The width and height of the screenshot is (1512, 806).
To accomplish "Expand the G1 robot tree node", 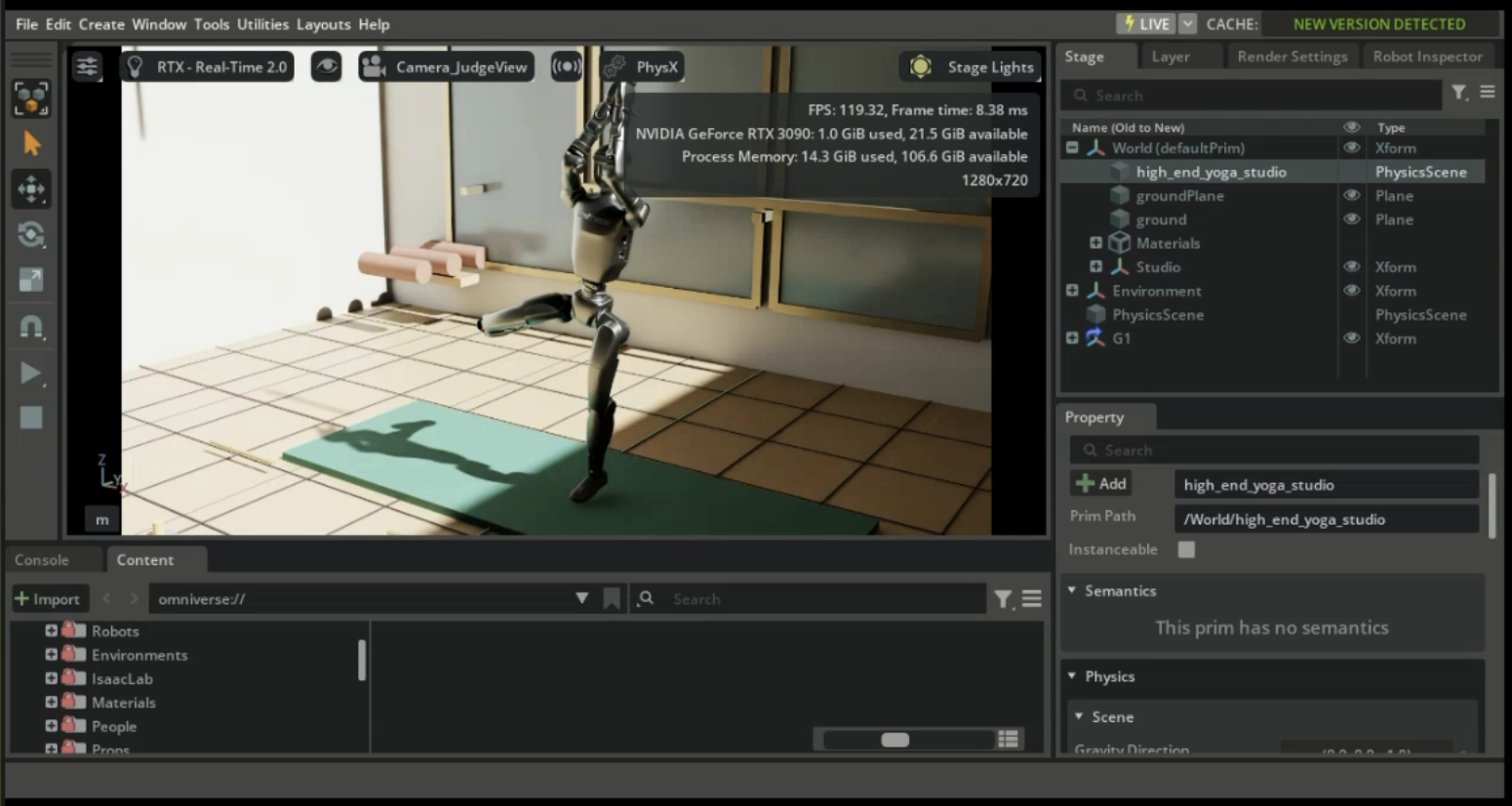I will (x=1072, y=339).
